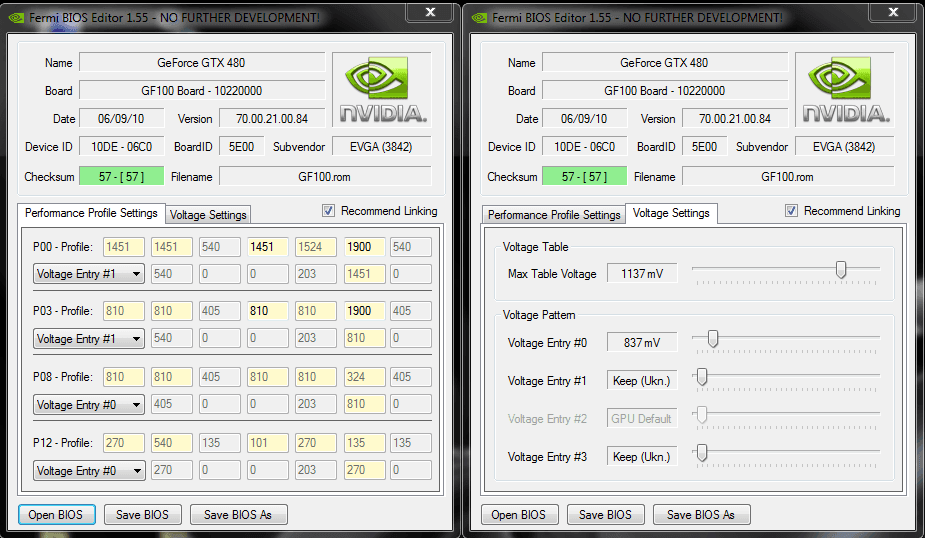The image size is (925, 538).
Task: Click the P12 profile field showing 540
Action: (172, 443)
